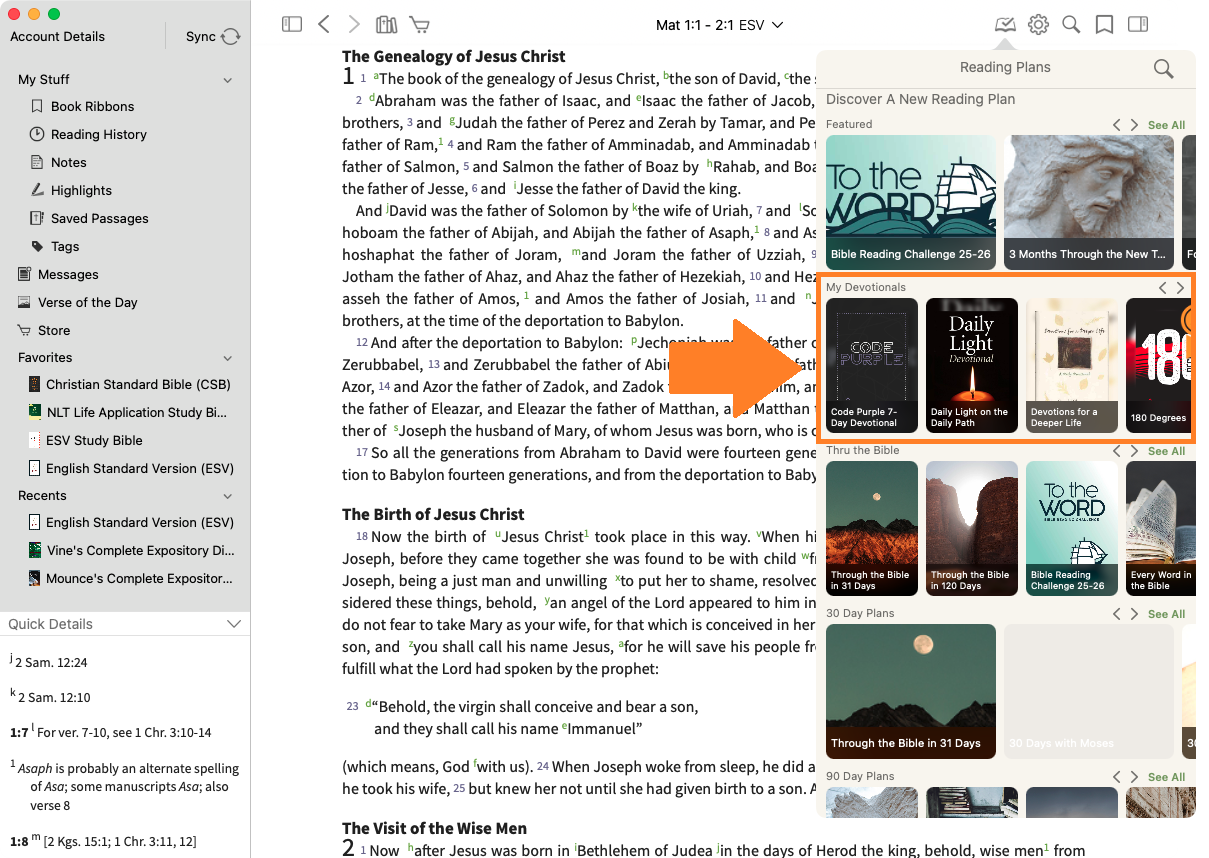Go forward with the right arrow

point(354,24)
